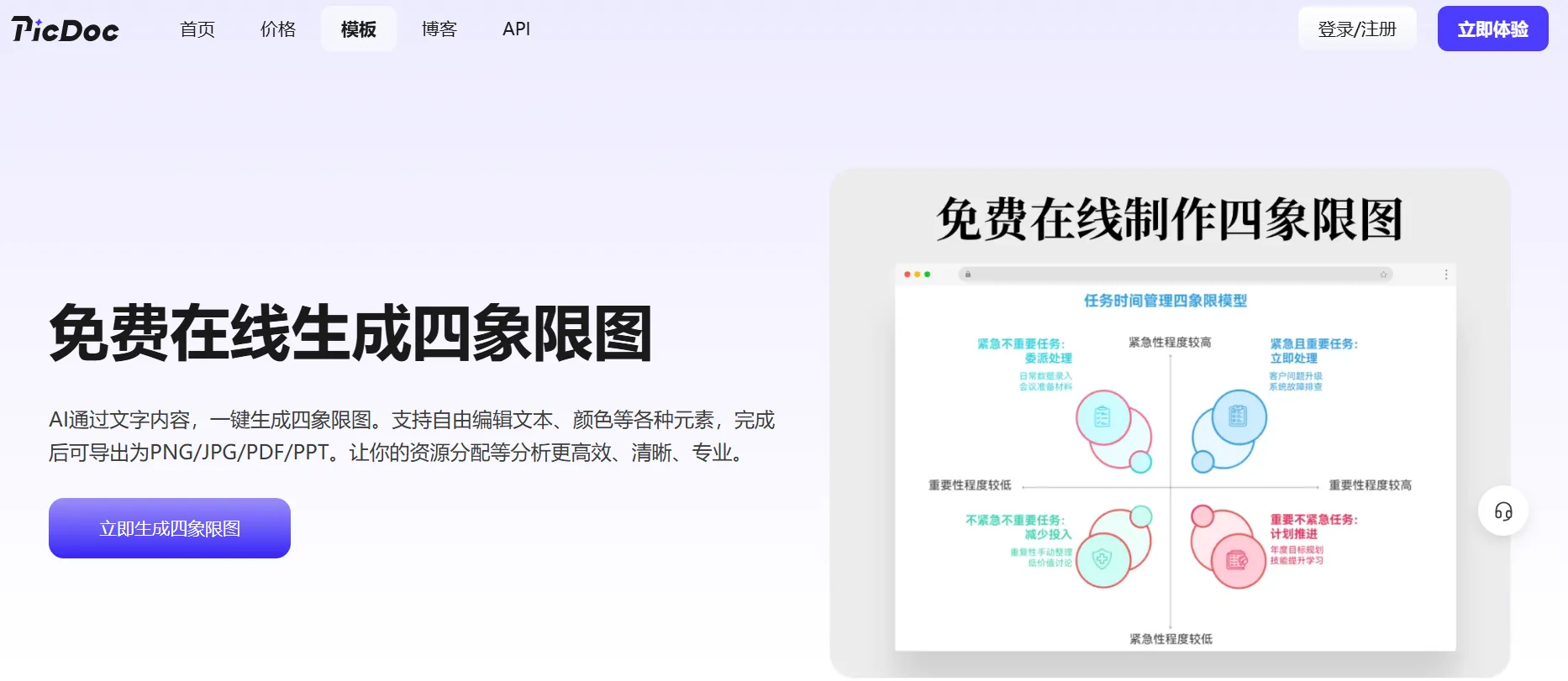Open the 博客 blog page
The height and width of the screenshot is (681, 1568).
click(439, 29)
